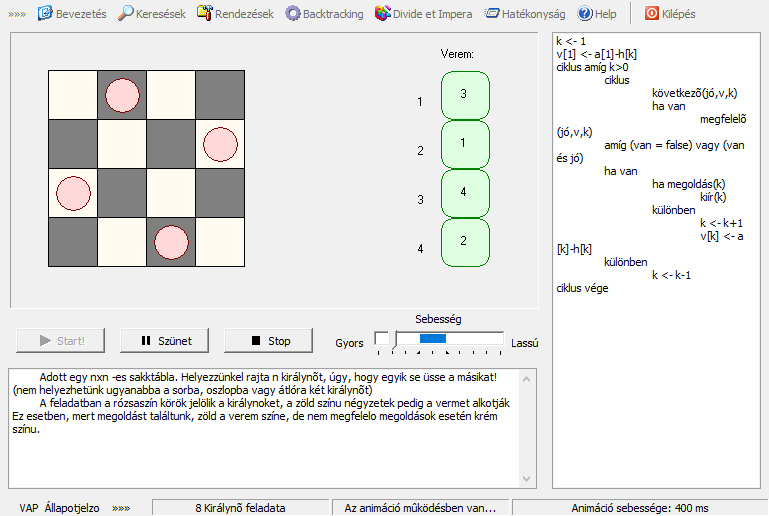Viewport: 769px width, 516px height.
Task: Click the red Kilépés exit icon
Action: point(652,13)
